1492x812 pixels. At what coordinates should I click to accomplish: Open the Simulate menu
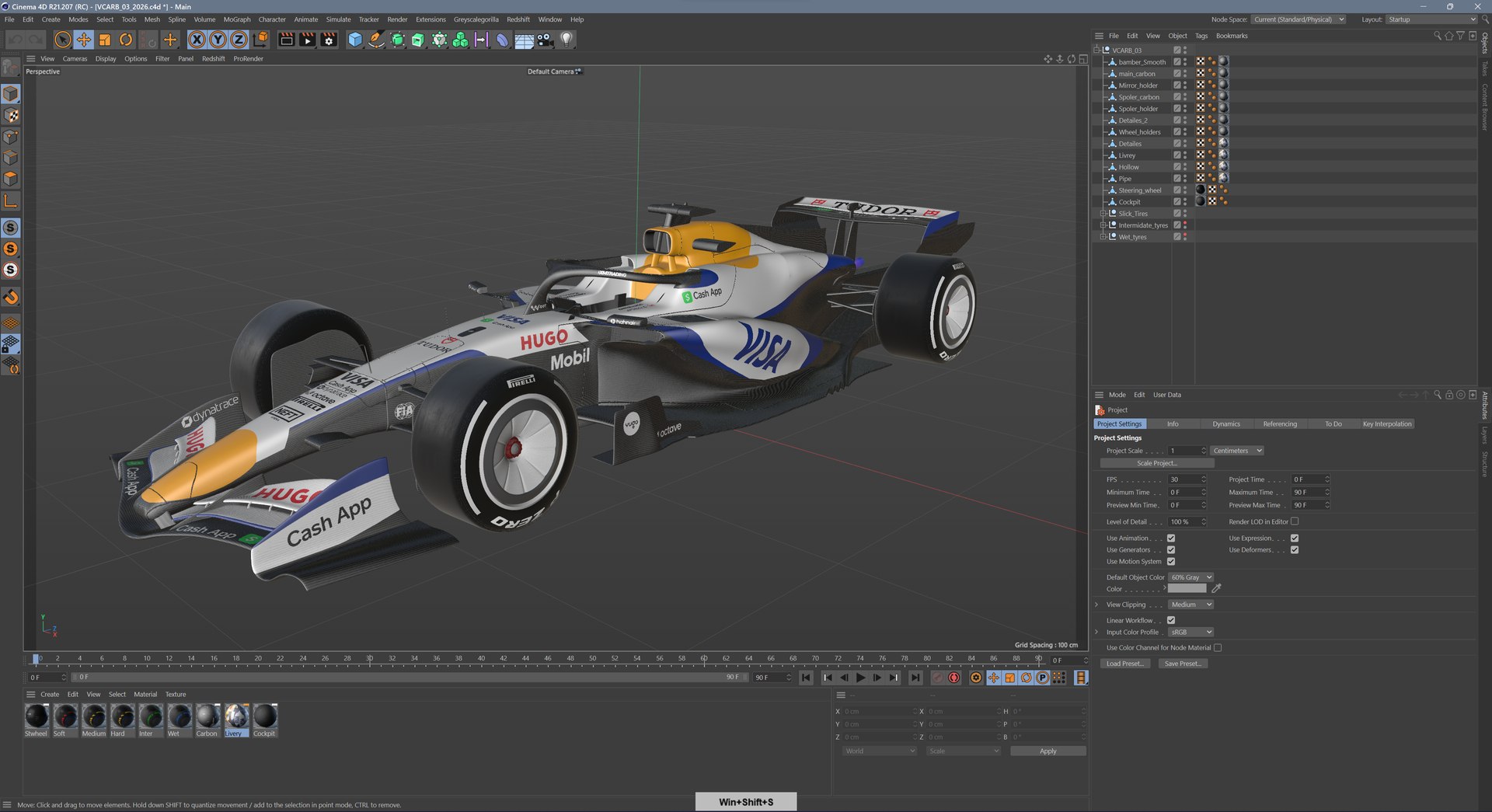point(338,19)
